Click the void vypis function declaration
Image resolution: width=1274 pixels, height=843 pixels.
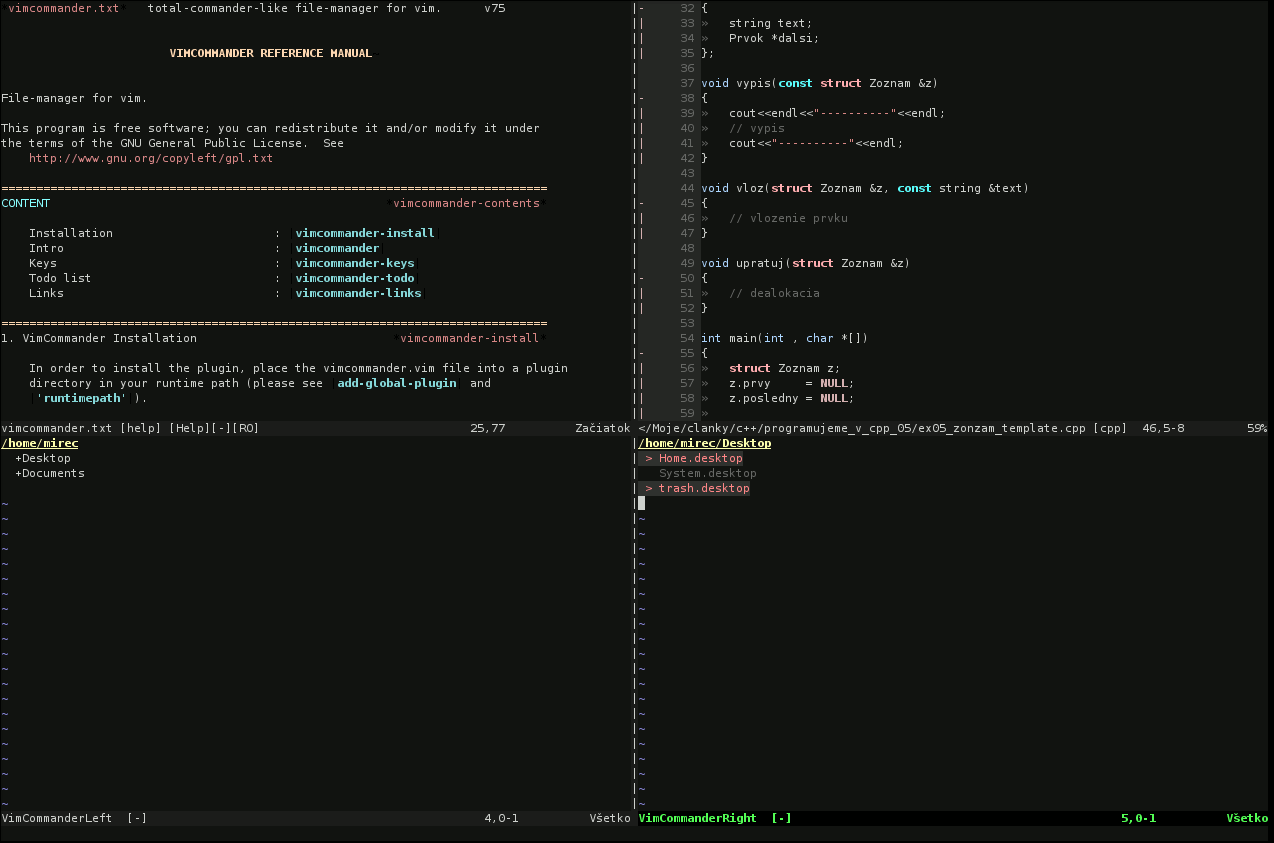point(819,83)
